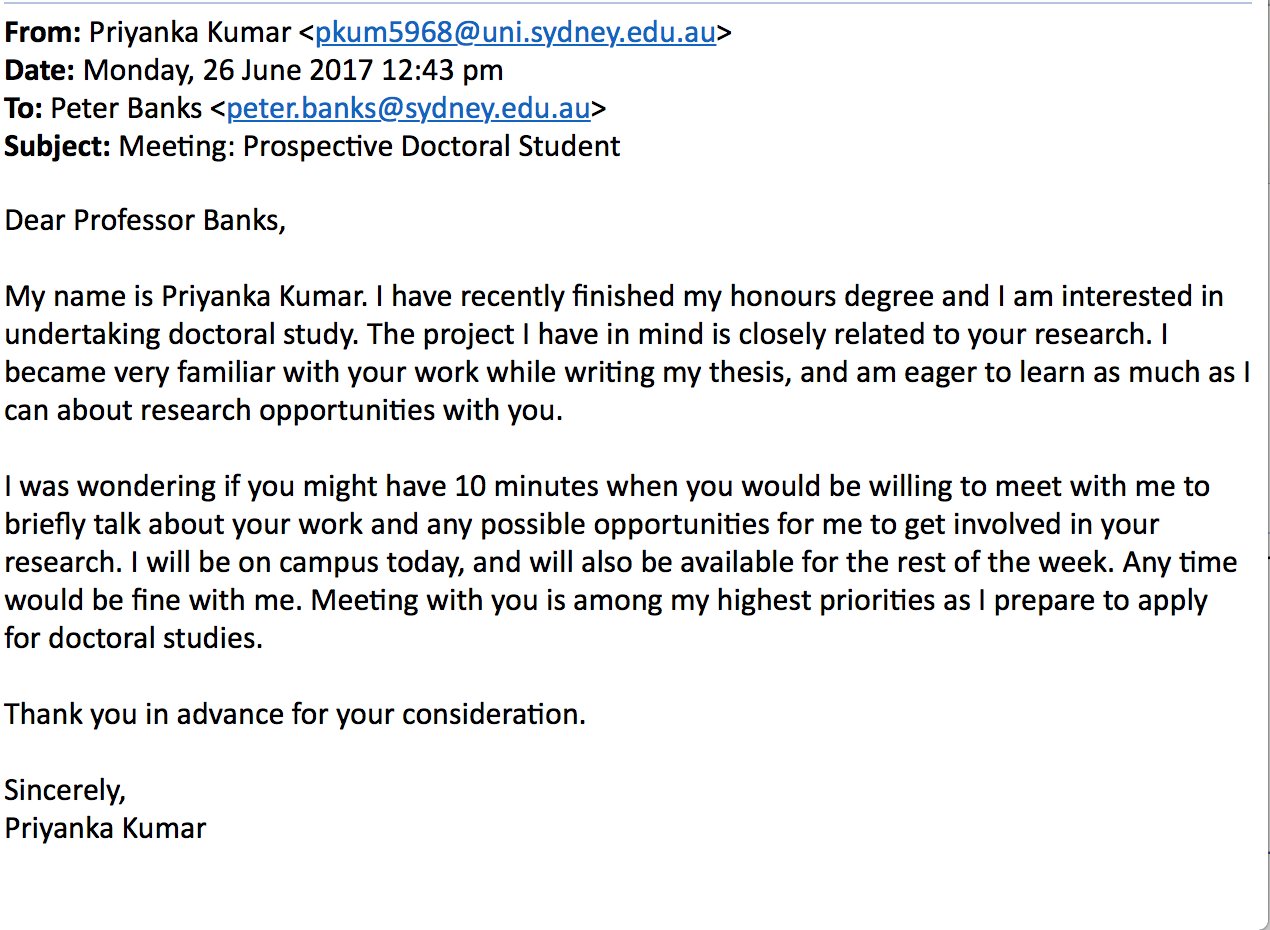Click the peter.banks@sydney.edu.au email link
1270x930 pixels.
pyautogui.click(x=410, y=108)
